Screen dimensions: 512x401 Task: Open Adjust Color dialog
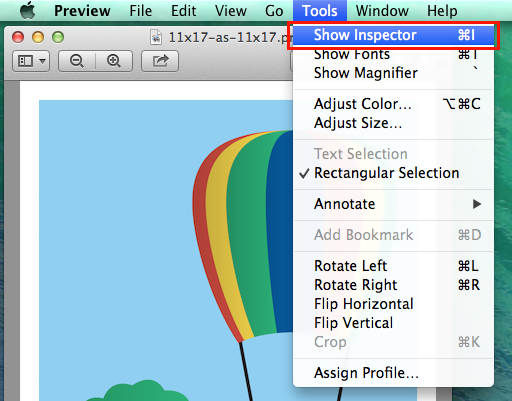(x=394, y=104)
